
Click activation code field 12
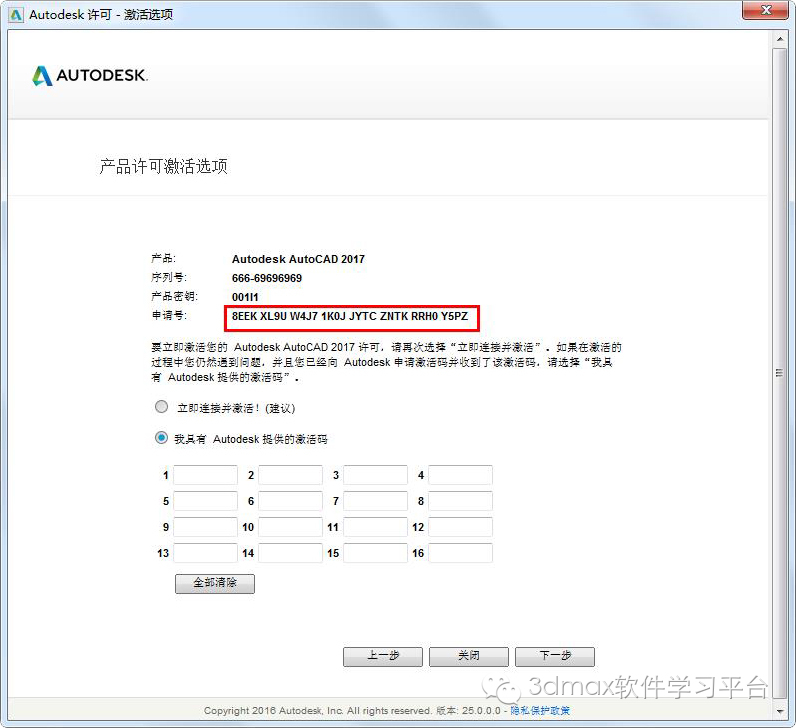460,527
